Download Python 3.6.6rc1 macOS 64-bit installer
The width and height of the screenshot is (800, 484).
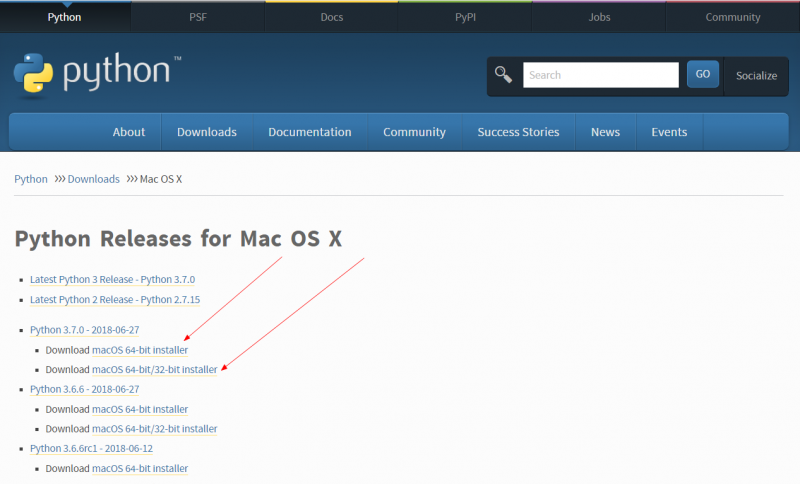[140, 468]
